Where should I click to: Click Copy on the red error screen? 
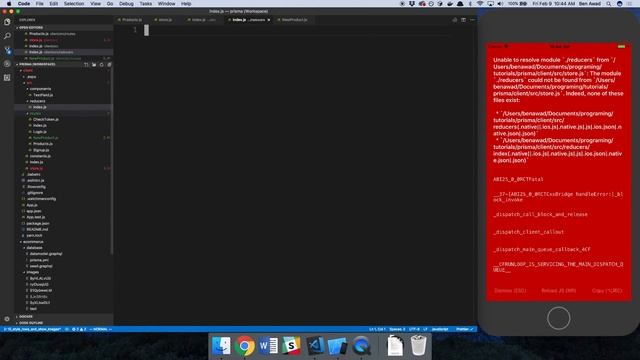click(607, 291)
